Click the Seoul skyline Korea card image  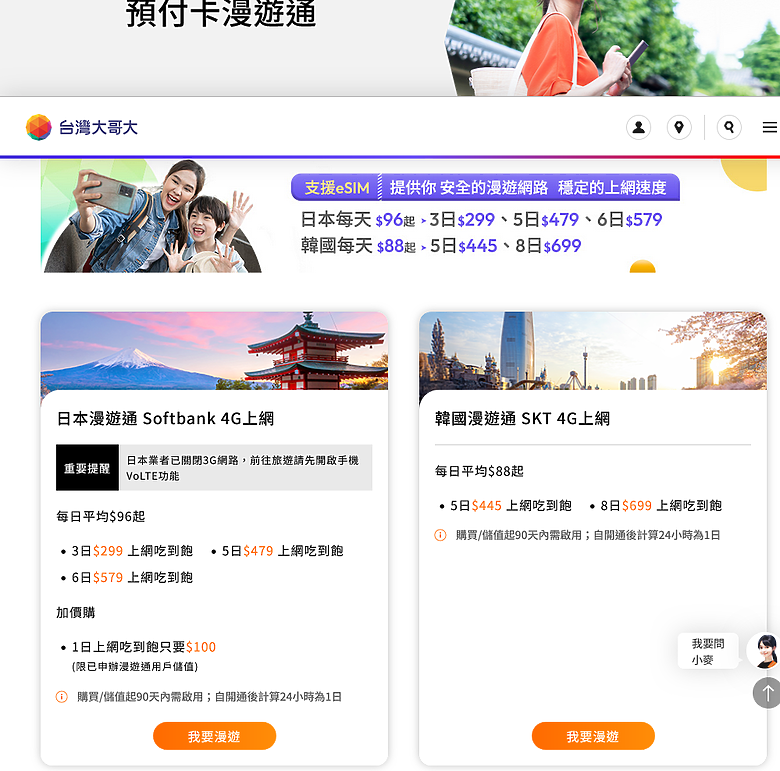pyautogui.click(x=593, y=351)
